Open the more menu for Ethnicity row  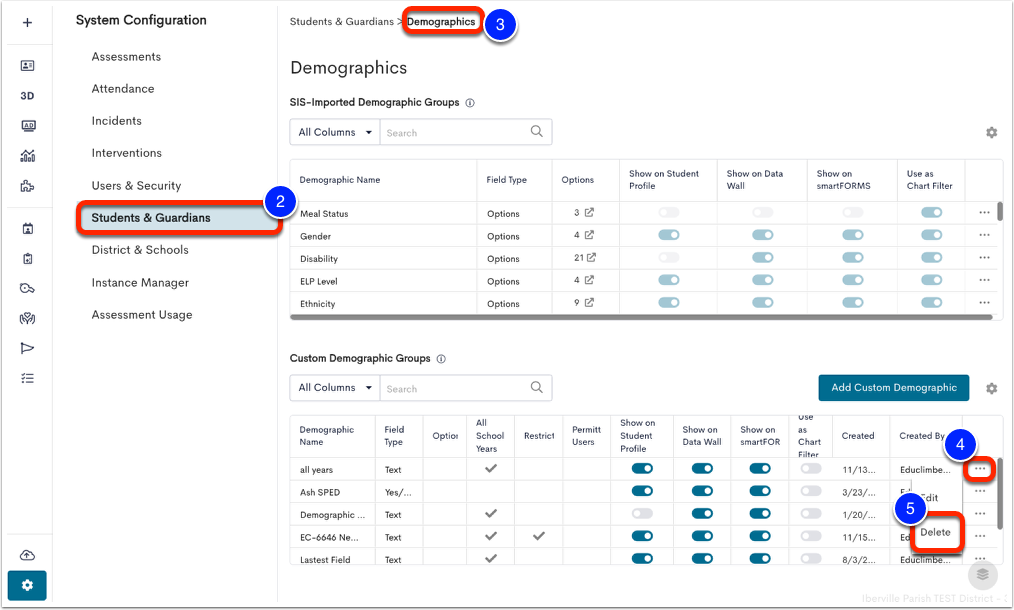984,302
